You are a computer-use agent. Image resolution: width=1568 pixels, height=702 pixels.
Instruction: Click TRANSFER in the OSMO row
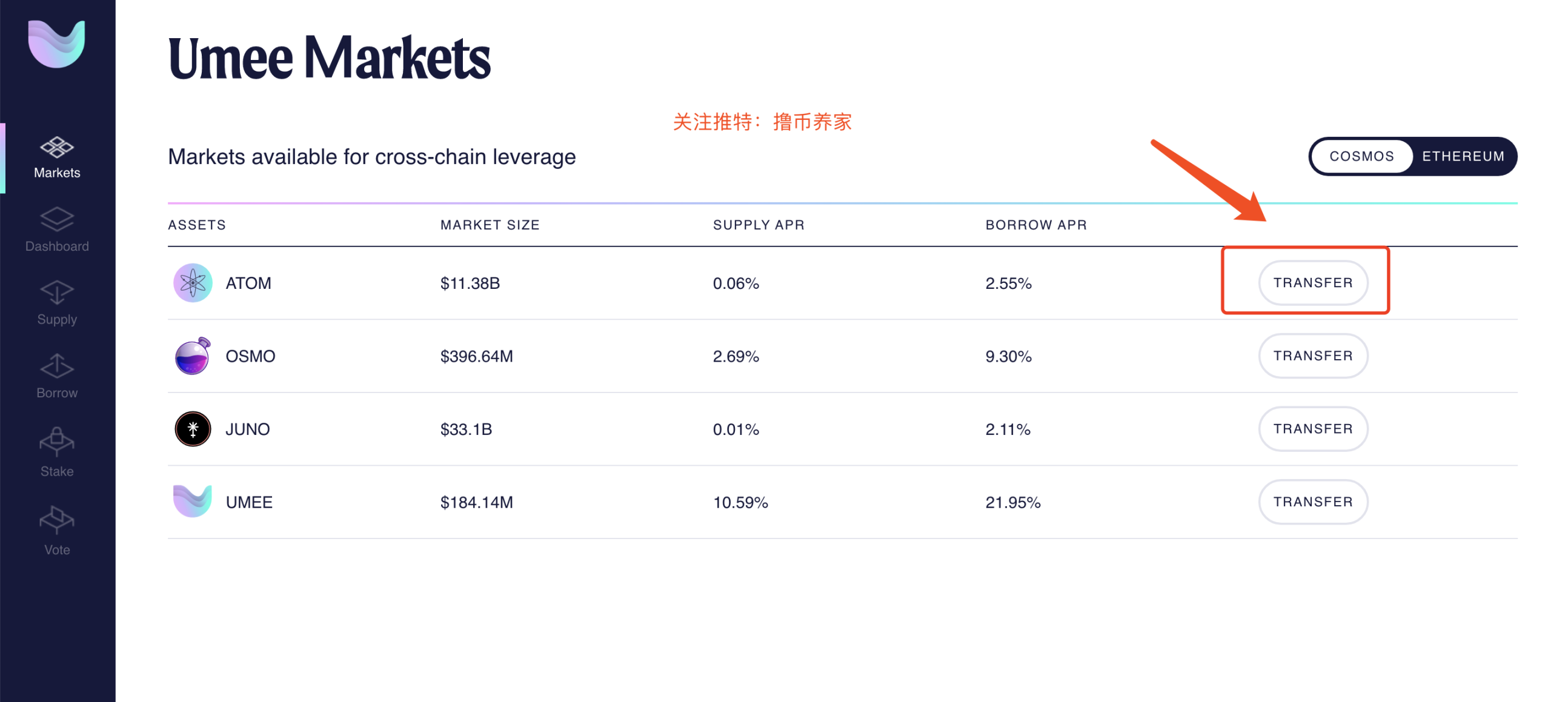click(x=1313, y=356)
